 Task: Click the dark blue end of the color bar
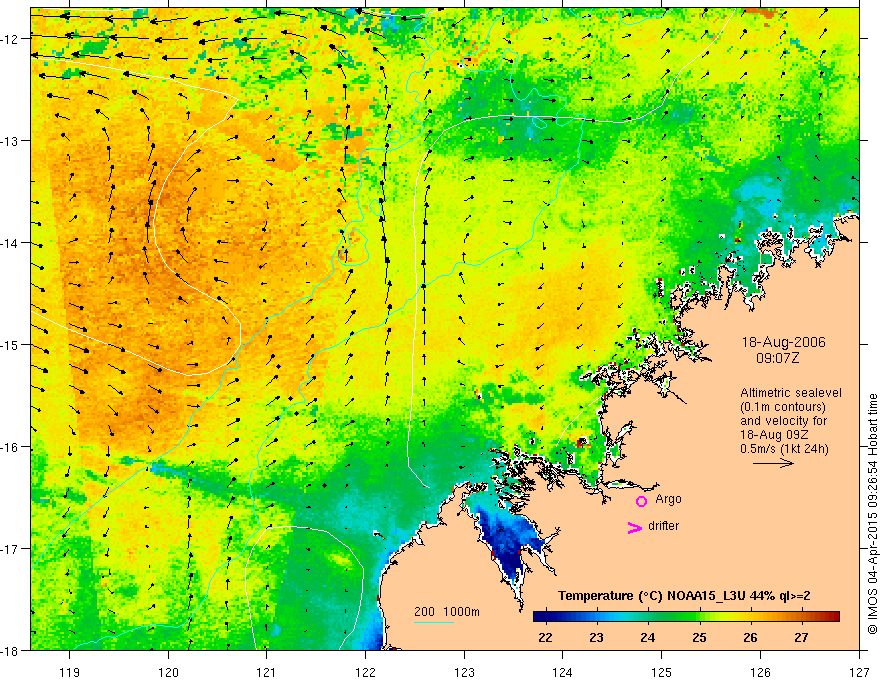(542, 617)
